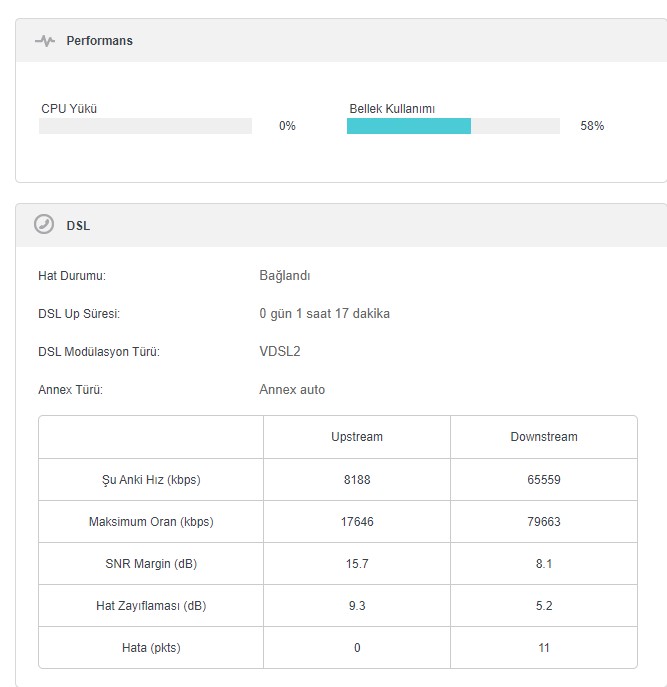Viewport: 667px width, 687px height.
Task: Select downstream SNR Margin 8.1 cell
Action: [x=544, y=563]
